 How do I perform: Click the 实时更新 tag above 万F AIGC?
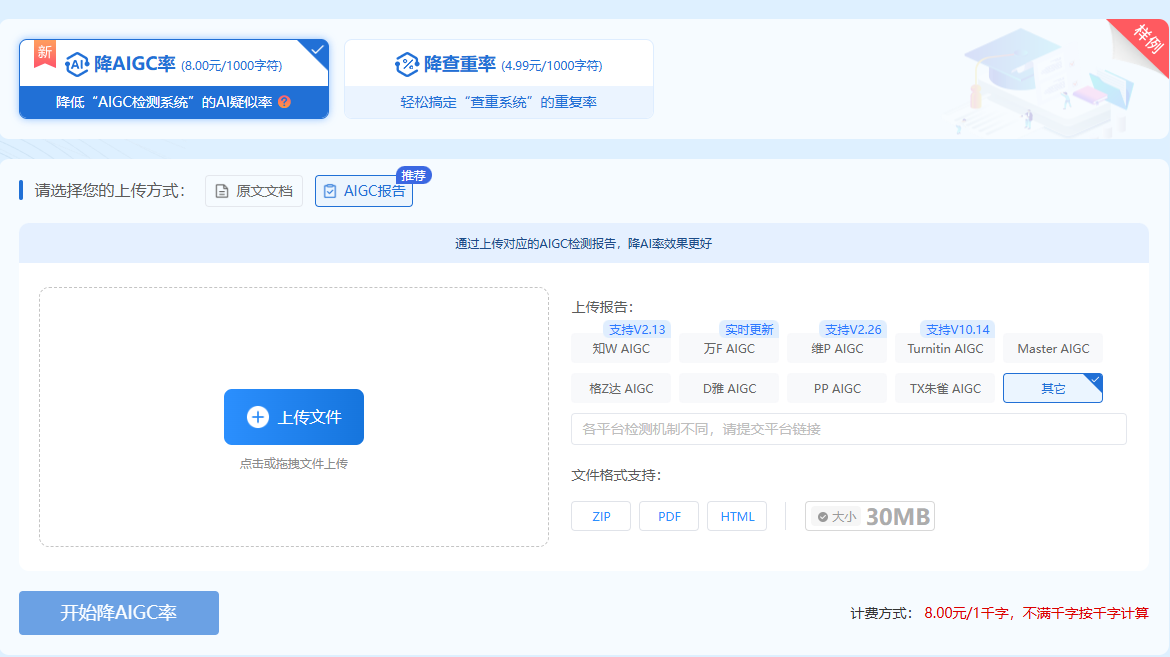tap(749, 329)
